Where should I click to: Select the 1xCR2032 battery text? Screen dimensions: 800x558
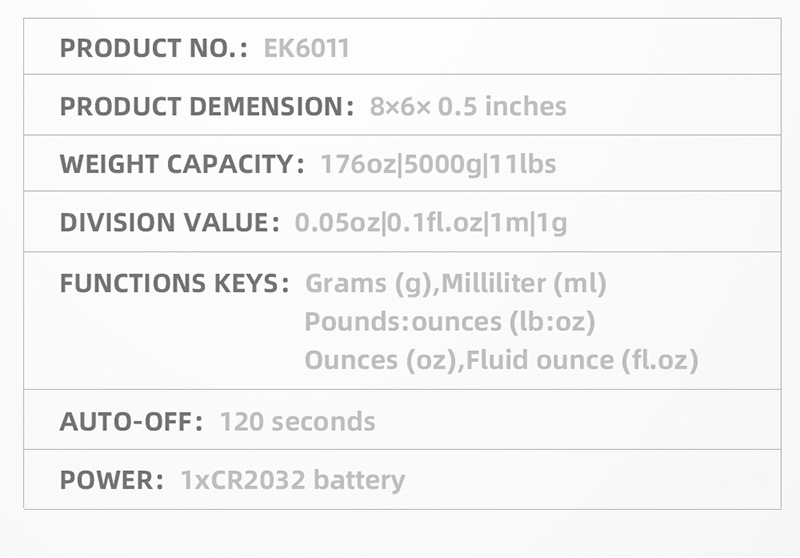(x=293, y=480)
